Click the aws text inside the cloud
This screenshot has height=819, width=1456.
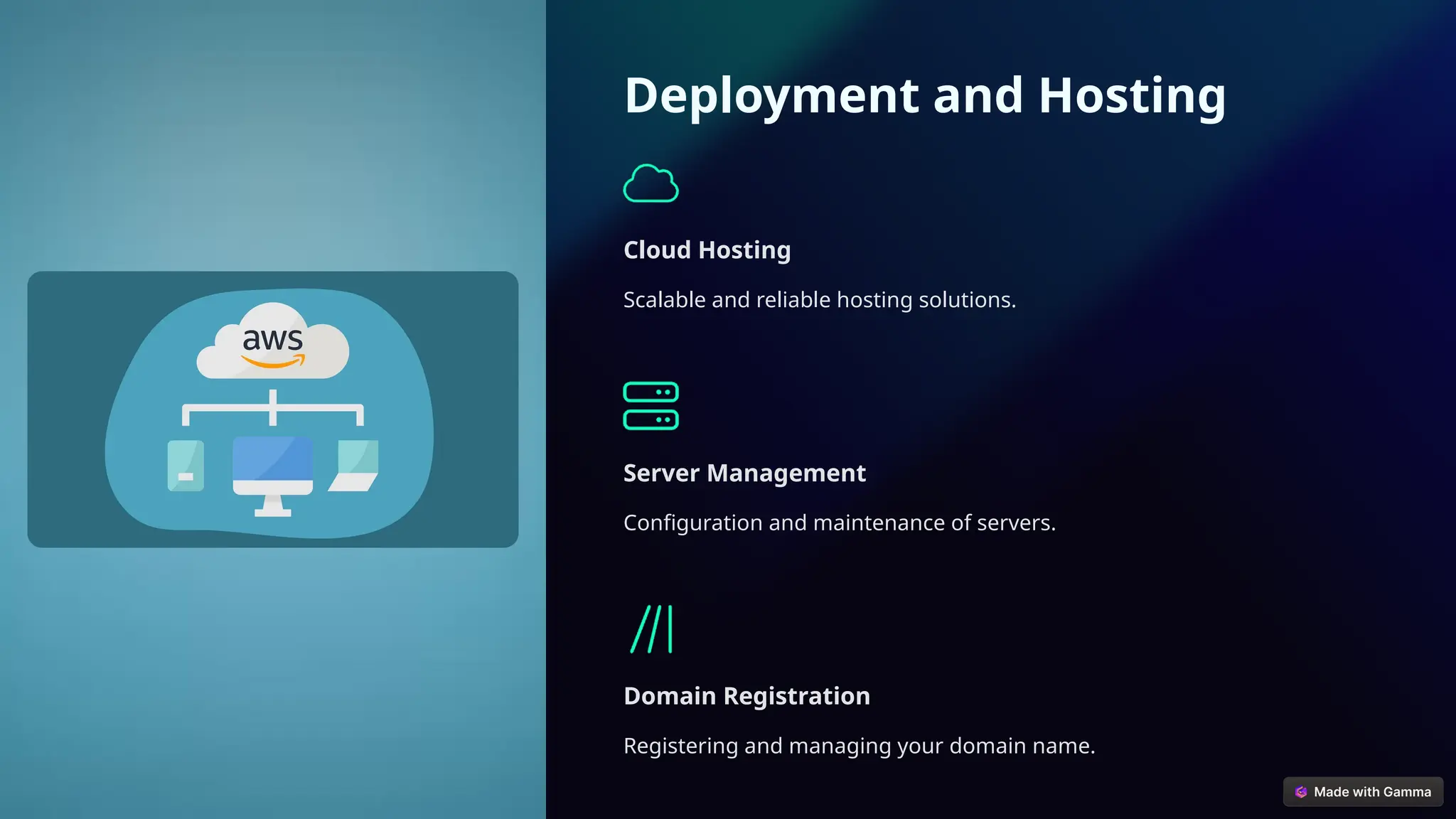coord(272,339)
